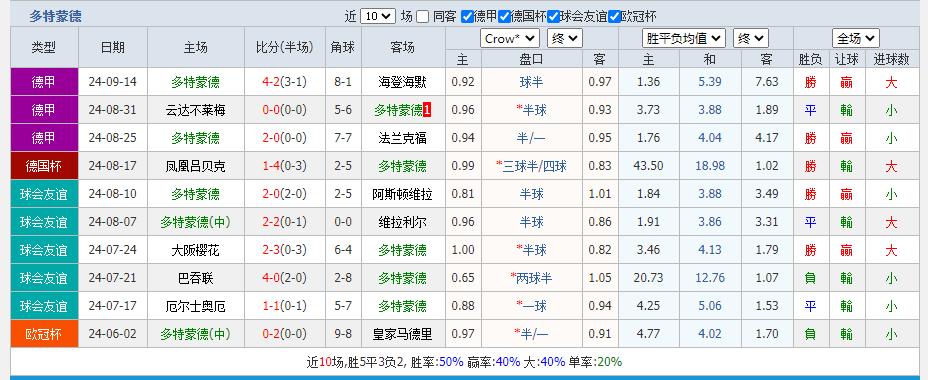The height and width of the screenshot is (380, 928).
Task: Click the *一球 handicap value
Action: [x=531, y=307]
